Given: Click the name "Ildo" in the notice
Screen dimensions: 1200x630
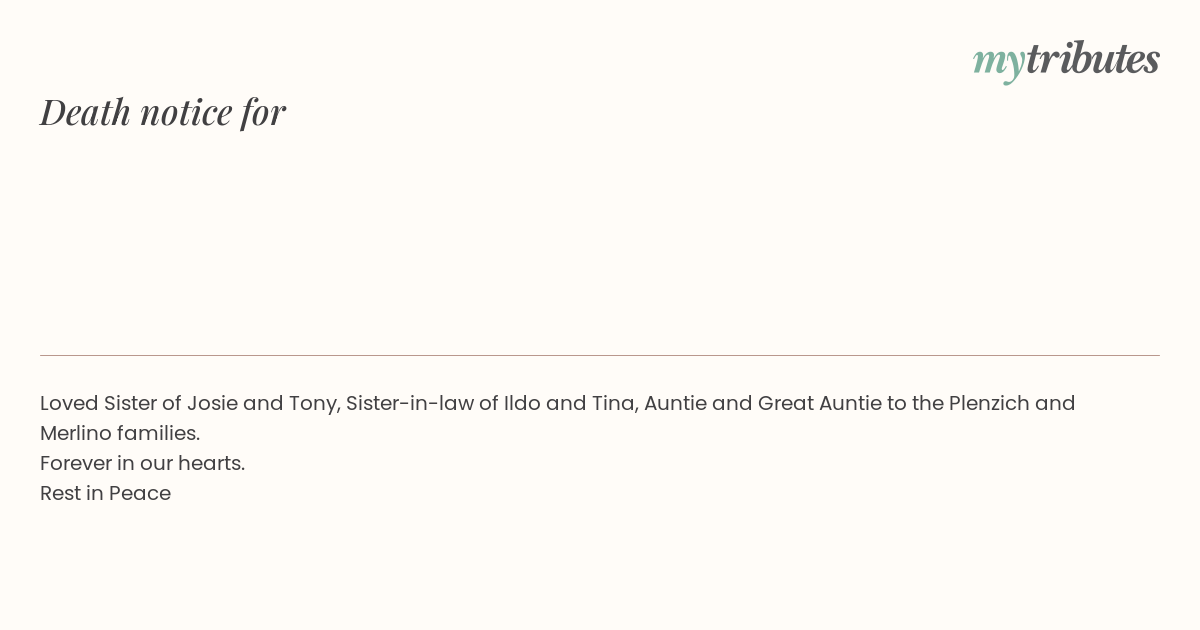Looking at the screenshot, I should 522,403.
